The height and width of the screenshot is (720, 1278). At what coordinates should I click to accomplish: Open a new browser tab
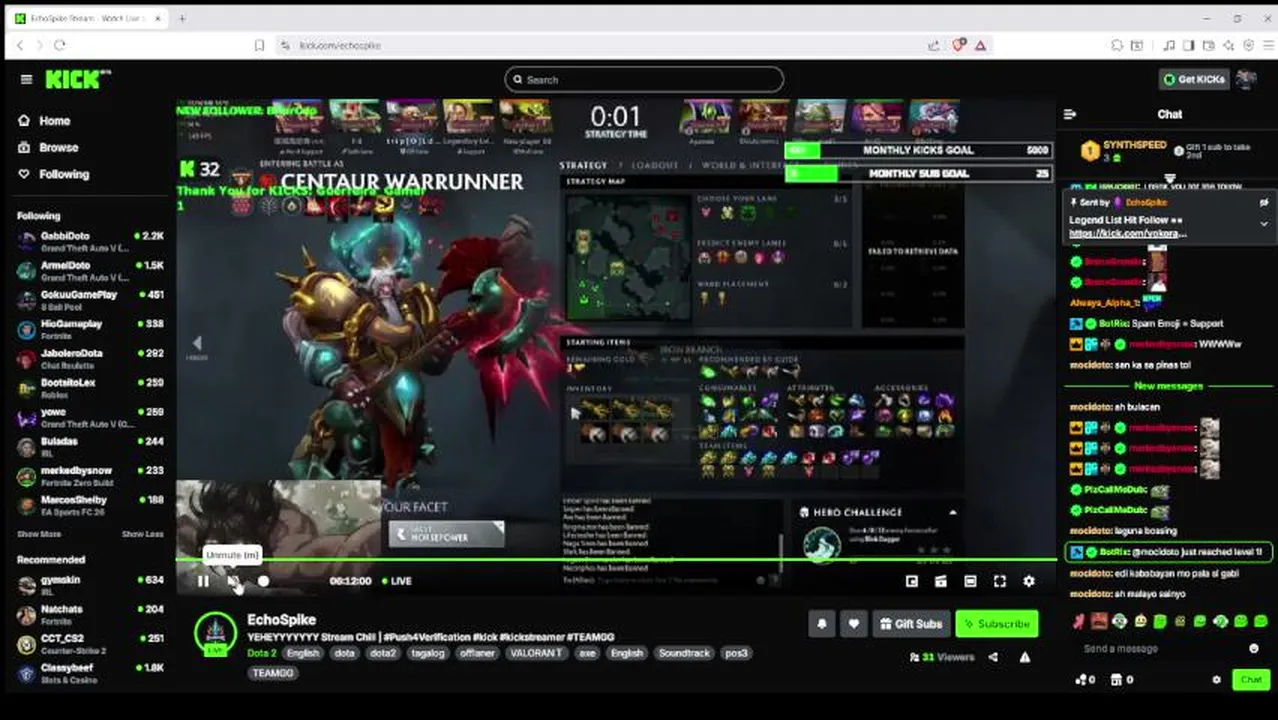(x=183, y=18)
